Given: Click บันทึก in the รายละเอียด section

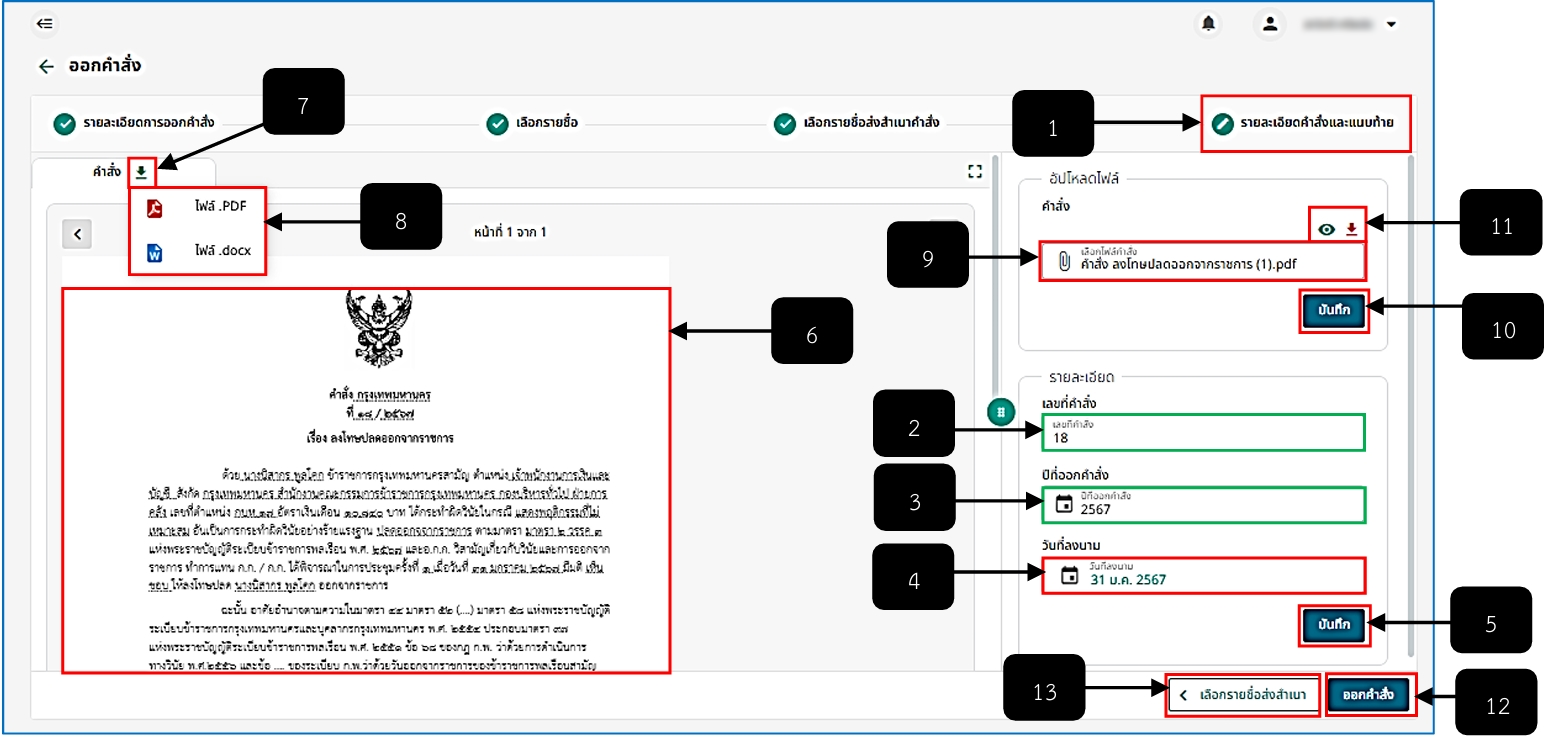Looking at the screenshot, I should click(x=1334, y=625).
